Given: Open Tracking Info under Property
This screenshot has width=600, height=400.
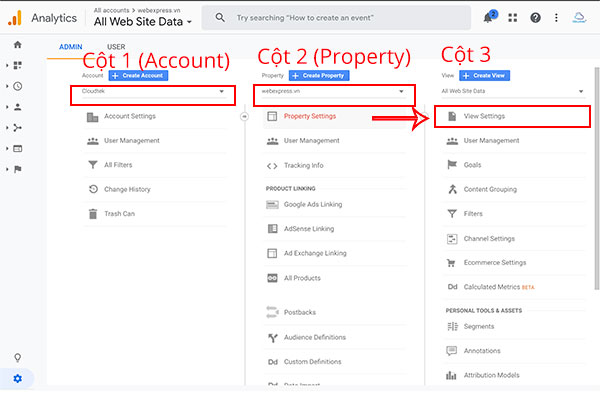Looking at the screenshot, I should pyautogui.click(x=303, y=165).
